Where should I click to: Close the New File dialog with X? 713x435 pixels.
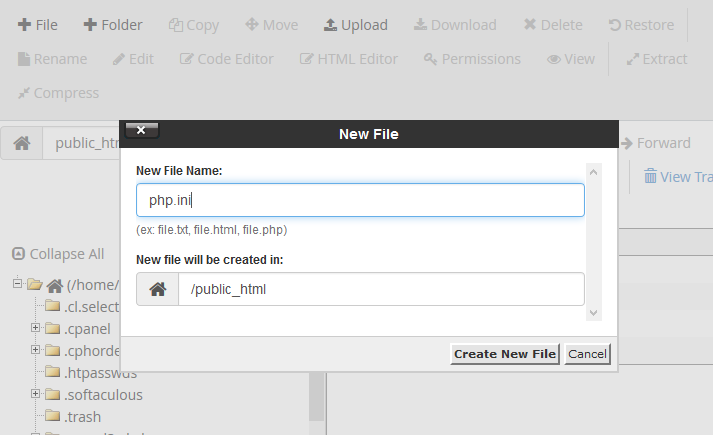click(141, 130)
